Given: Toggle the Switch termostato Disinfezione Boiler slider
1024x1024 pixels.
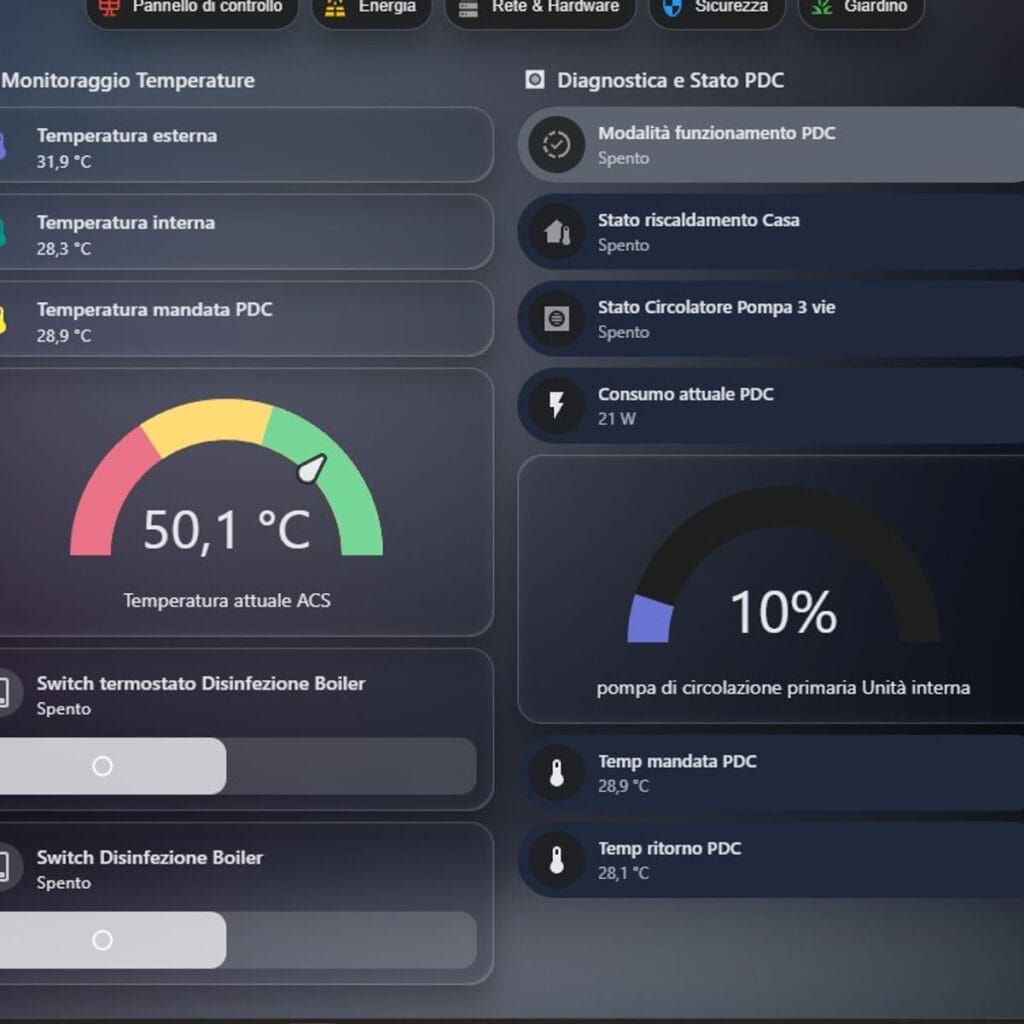Looking at the screenshot, I should click(238, 766).
